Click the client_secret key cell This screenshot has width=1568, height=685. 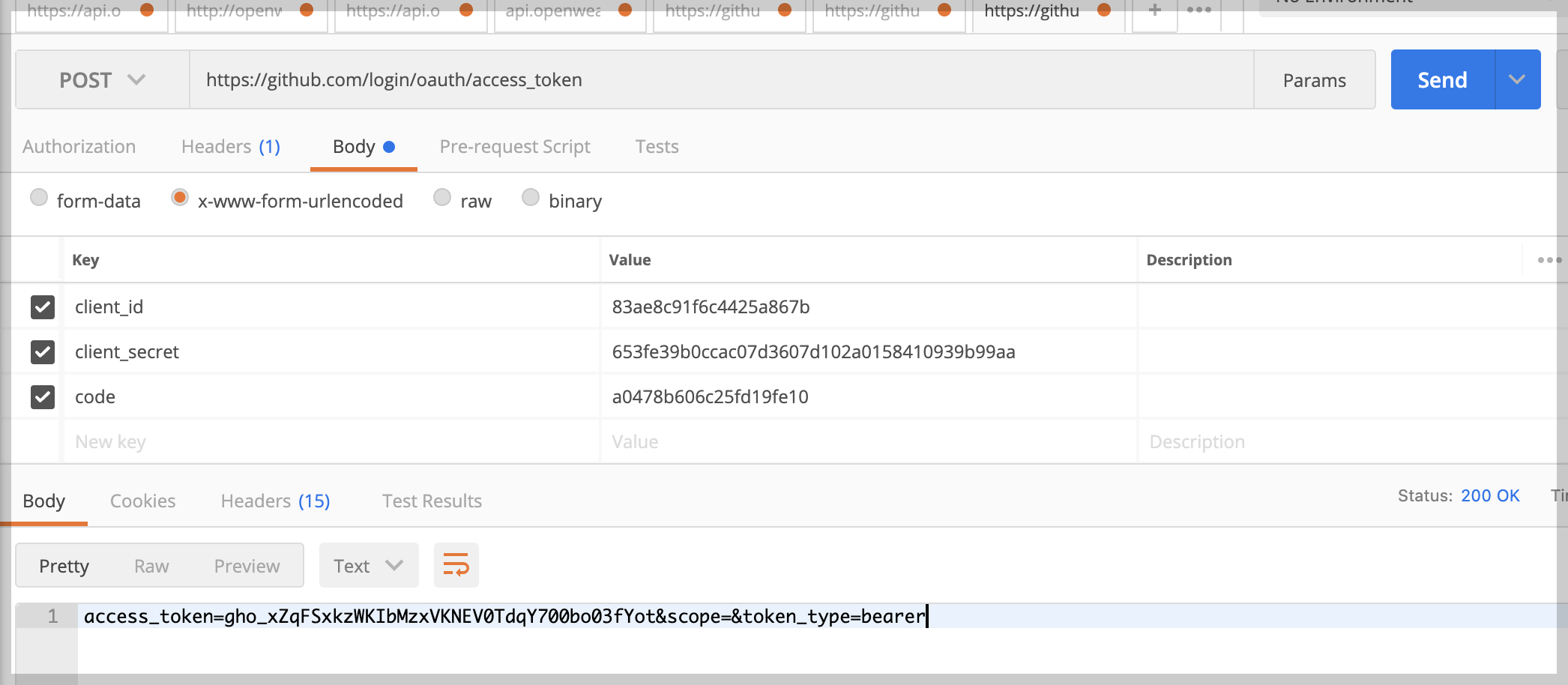click(331, 351)
